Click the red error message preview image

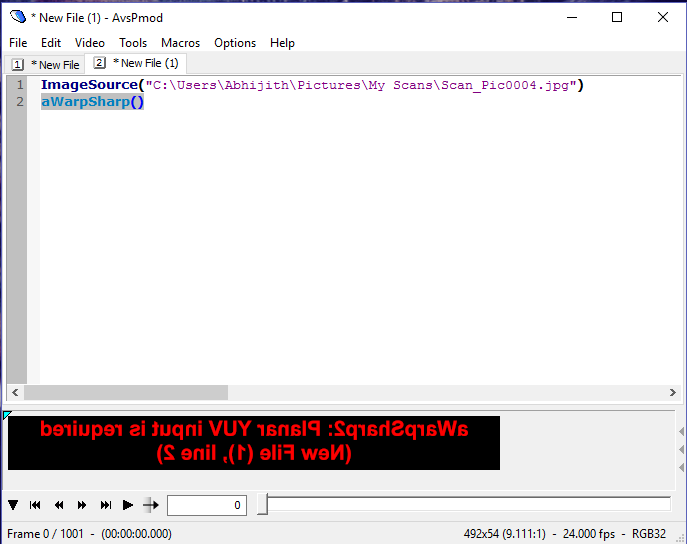[254, 443]
